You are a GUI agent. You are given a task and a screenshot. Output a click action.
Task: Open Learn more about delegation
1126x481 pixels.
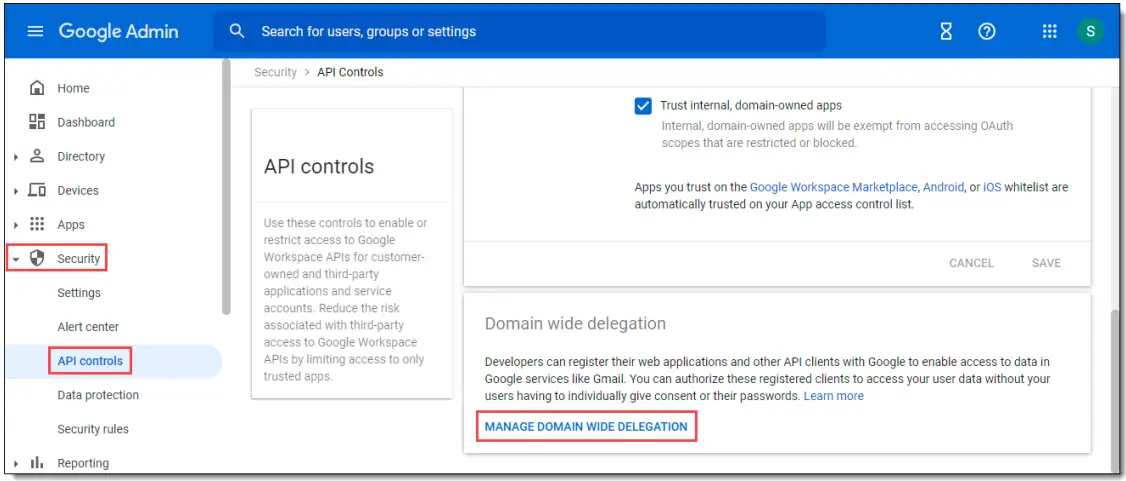[x=833, y=396]
